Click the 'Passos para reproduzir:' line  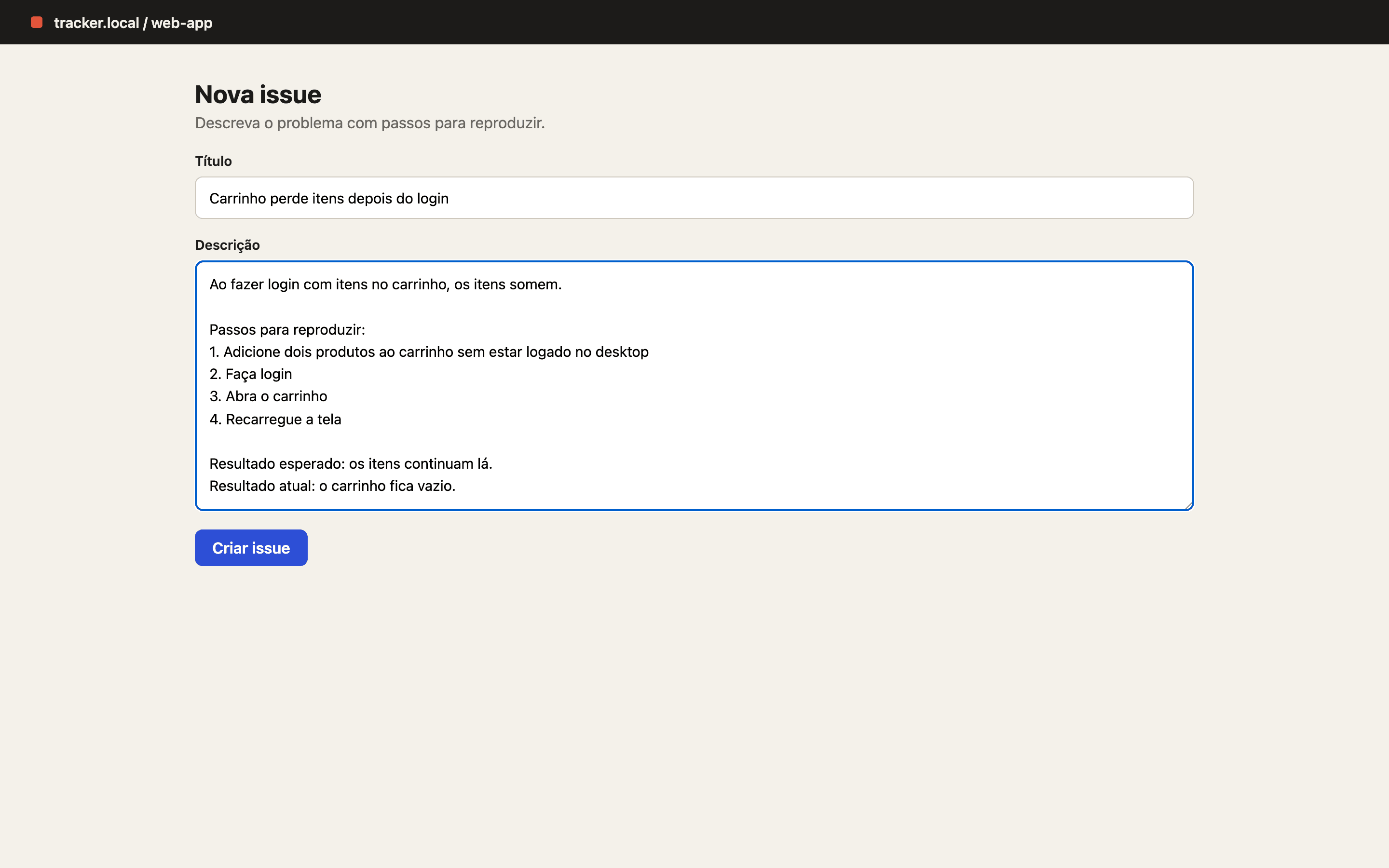click(x=287, y=329)
